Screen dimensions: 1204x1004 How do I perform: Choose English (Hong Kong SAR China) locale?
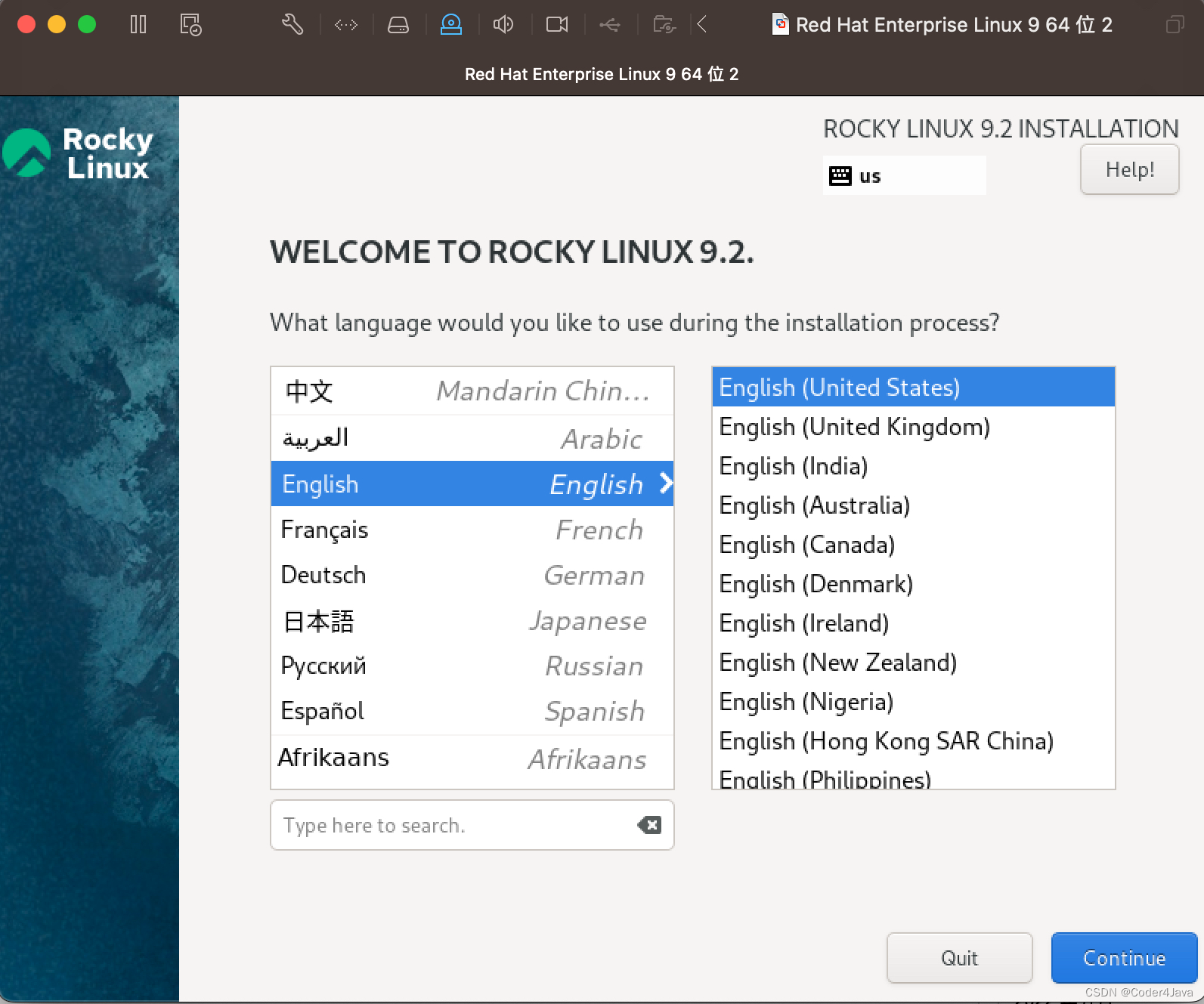914,741
